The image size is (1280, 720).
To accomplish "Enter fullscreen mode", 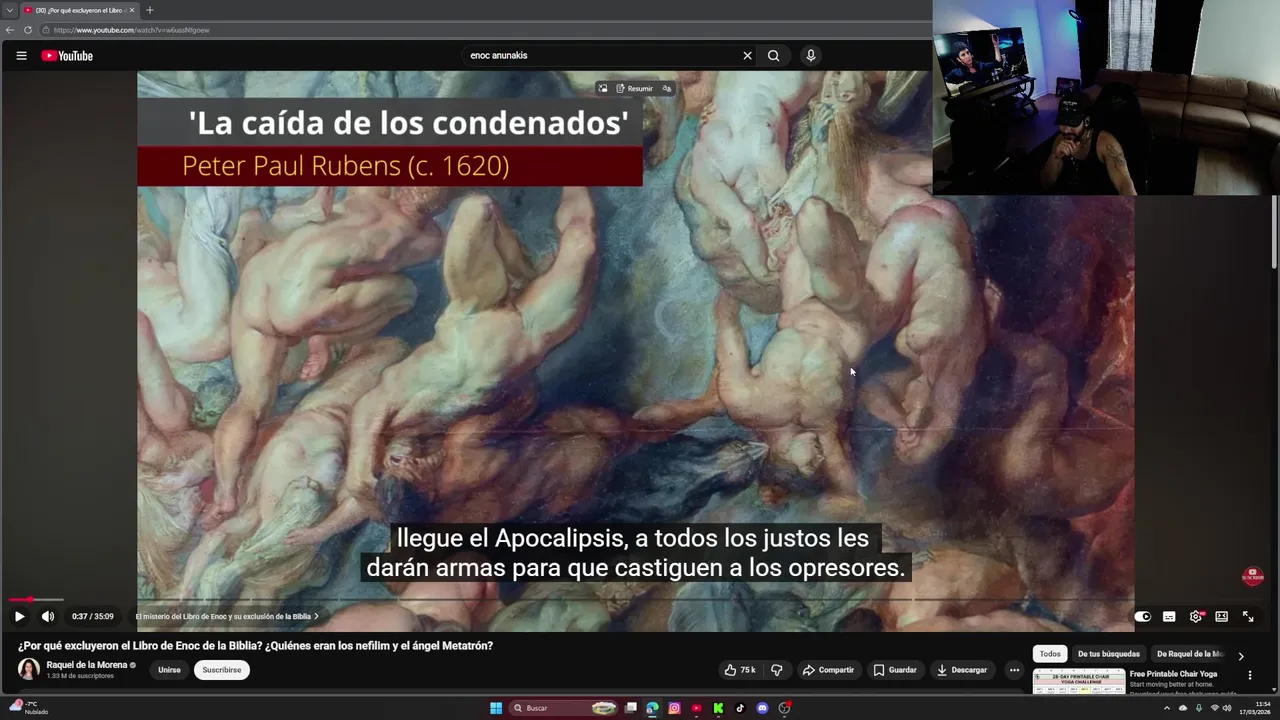I will click(1248, 617).
